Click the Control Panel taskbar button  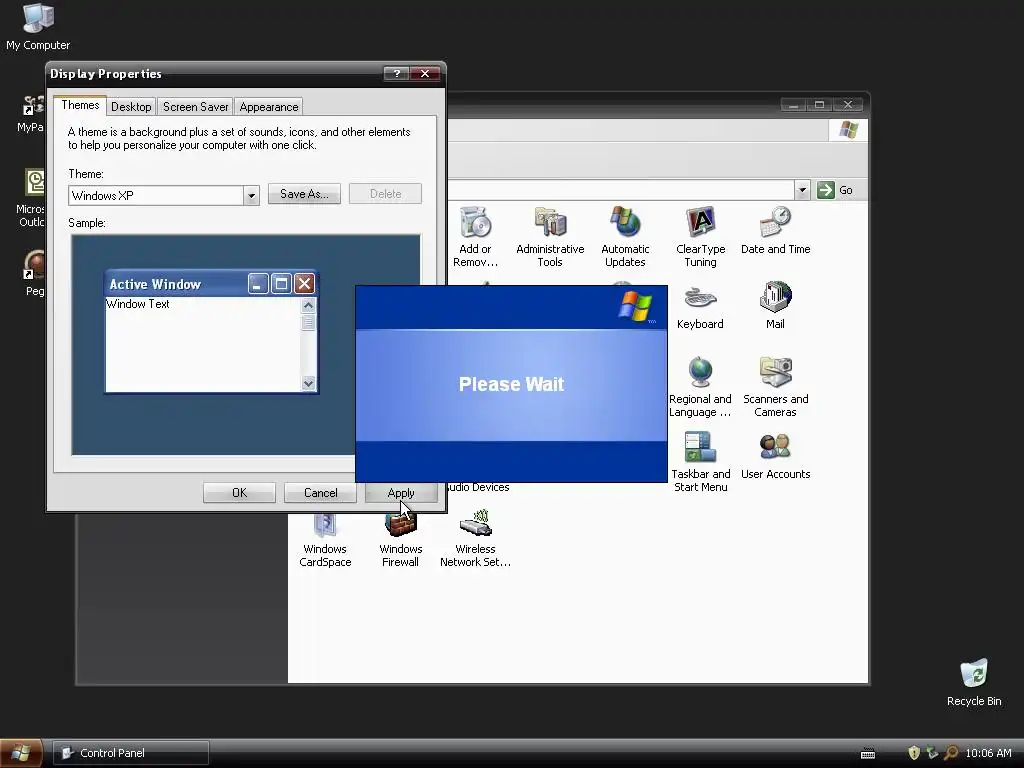pos(131,753)
